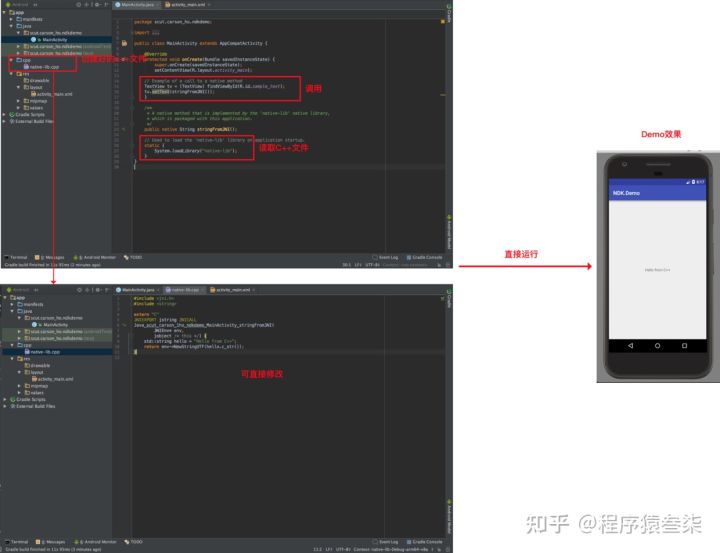Open the Messages tool window in top IDE
The image size is (720, 553).
(50, 257)
